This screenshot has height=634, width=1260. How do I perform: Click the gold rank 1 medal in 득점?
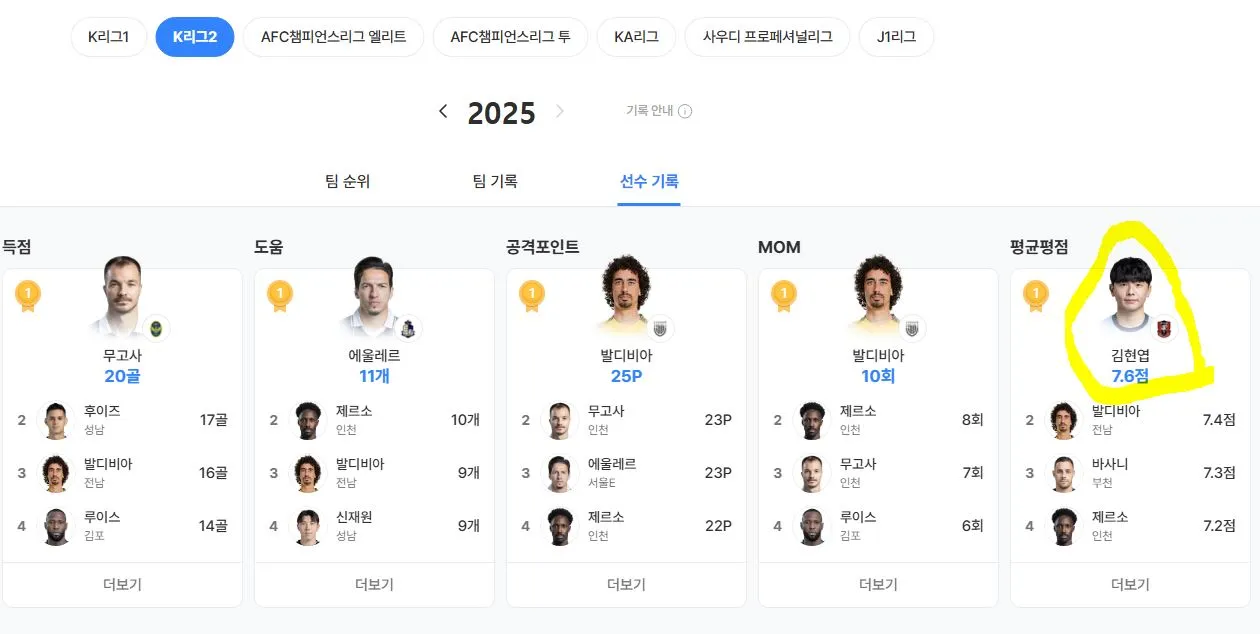[28, 294]
